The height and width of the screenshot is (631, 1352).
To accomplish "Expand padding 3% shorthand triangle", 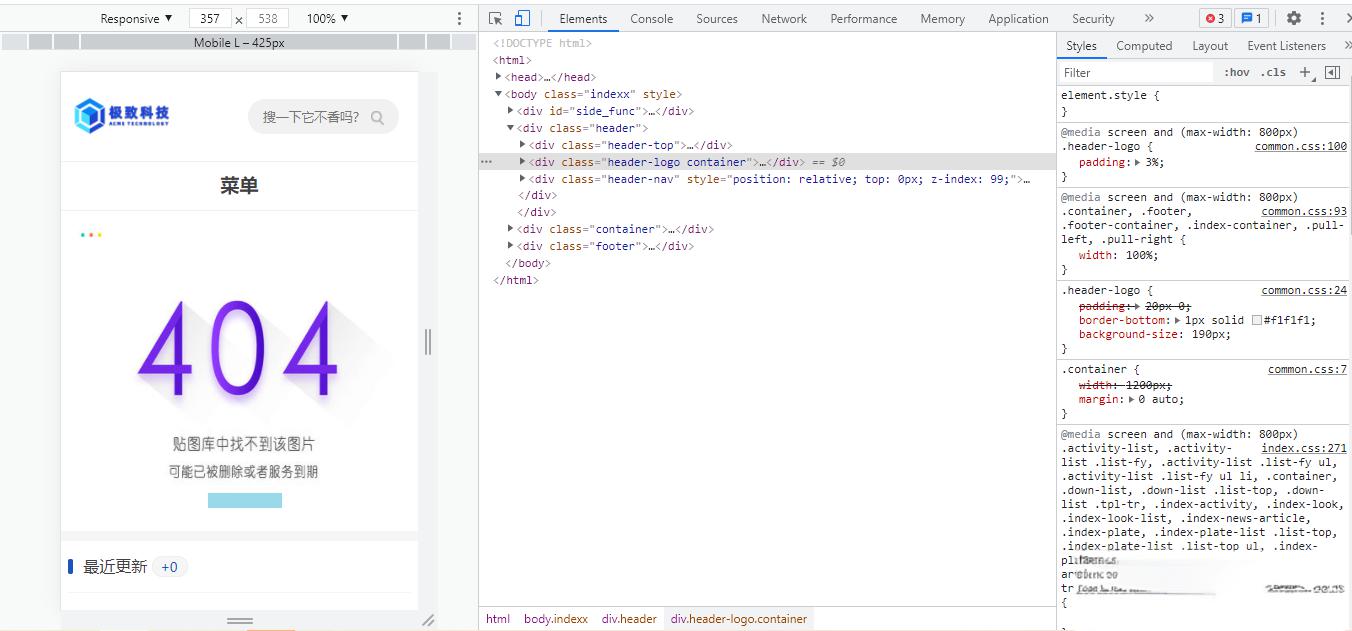I will point(1137,162).
